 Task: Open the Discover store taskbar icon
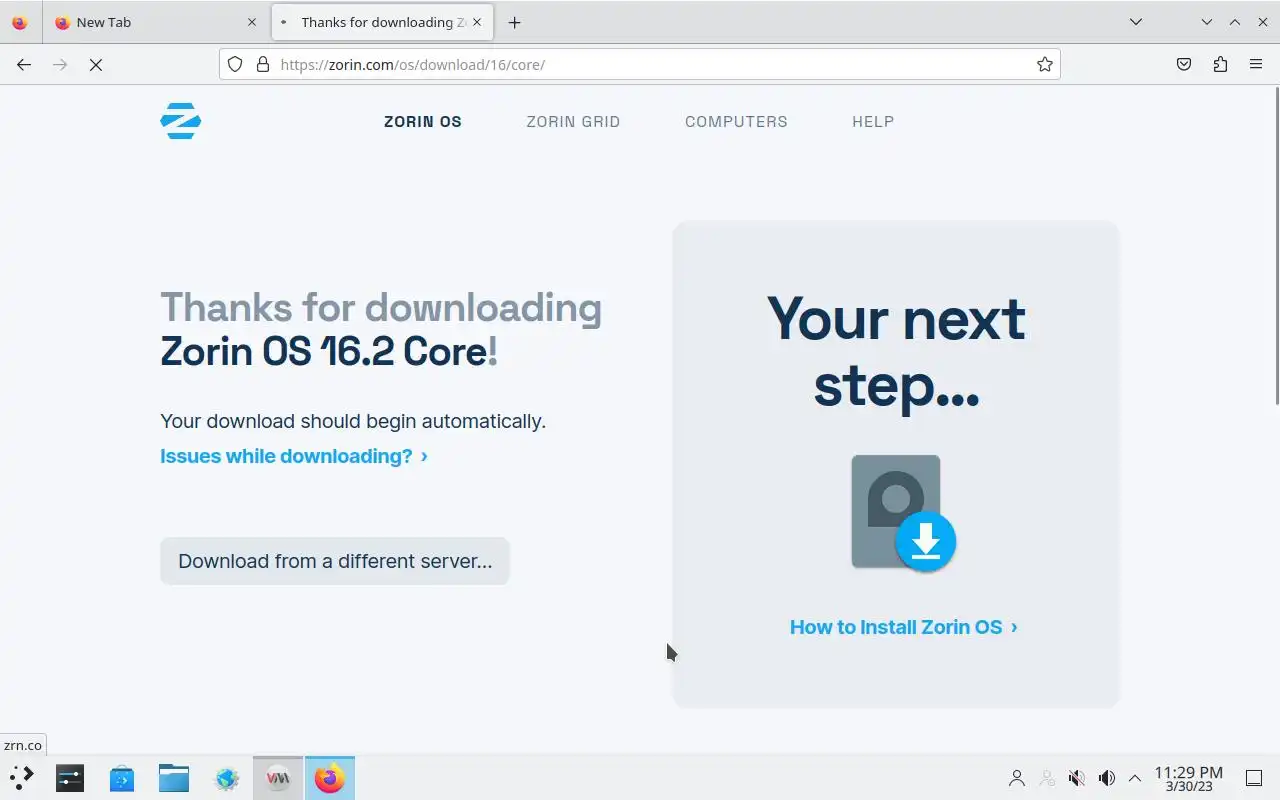(122, 777)
